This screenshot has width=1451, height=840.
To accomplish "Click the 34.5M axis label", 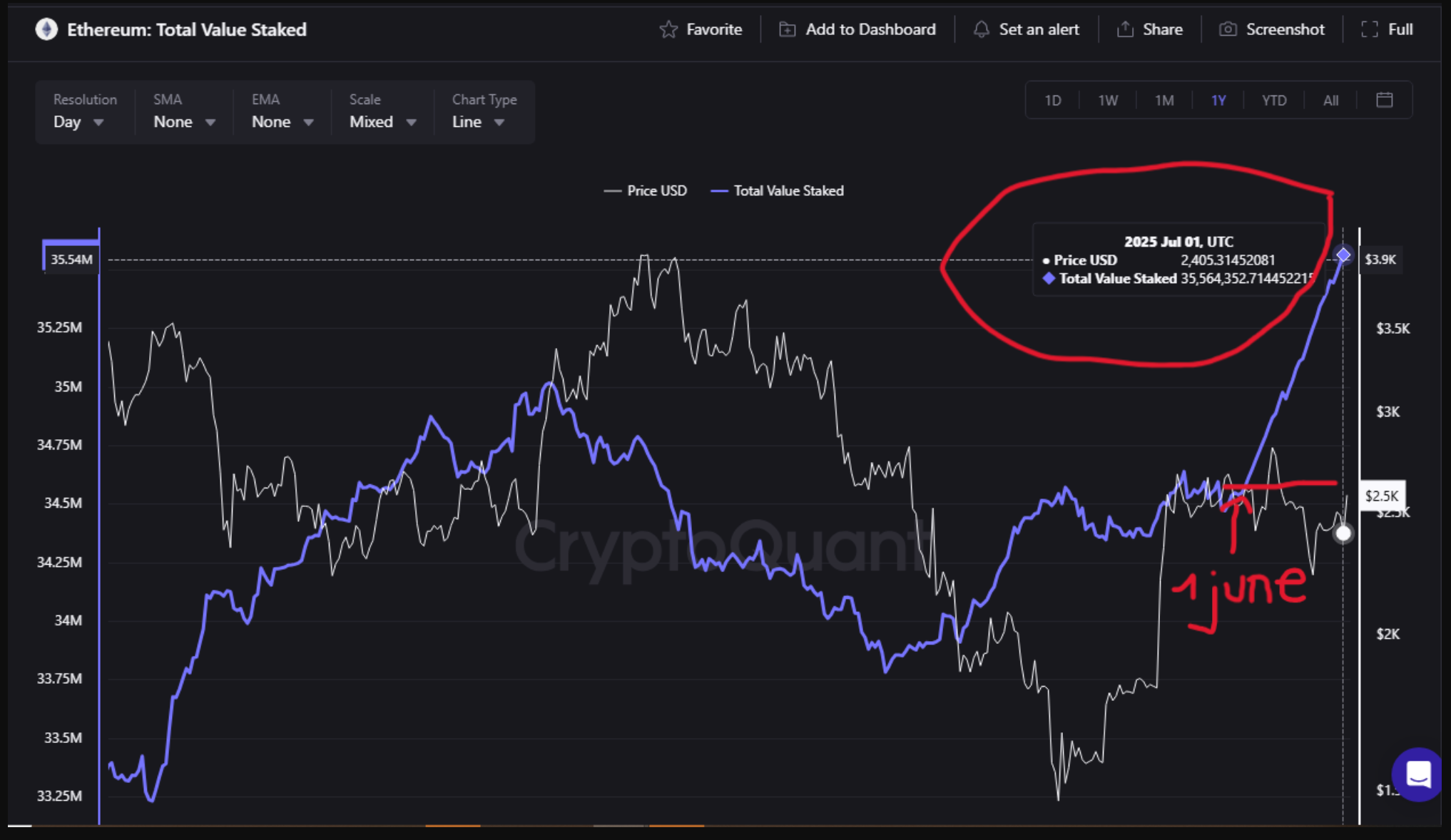I will coord(63,503).
